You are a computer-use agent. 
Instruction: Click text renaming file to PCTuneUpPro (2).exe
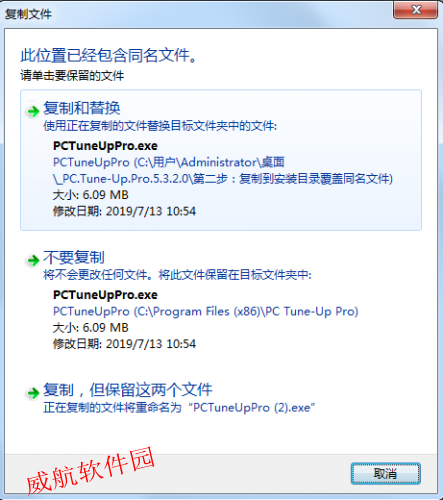pyautogui.click(x=179, y=408)
